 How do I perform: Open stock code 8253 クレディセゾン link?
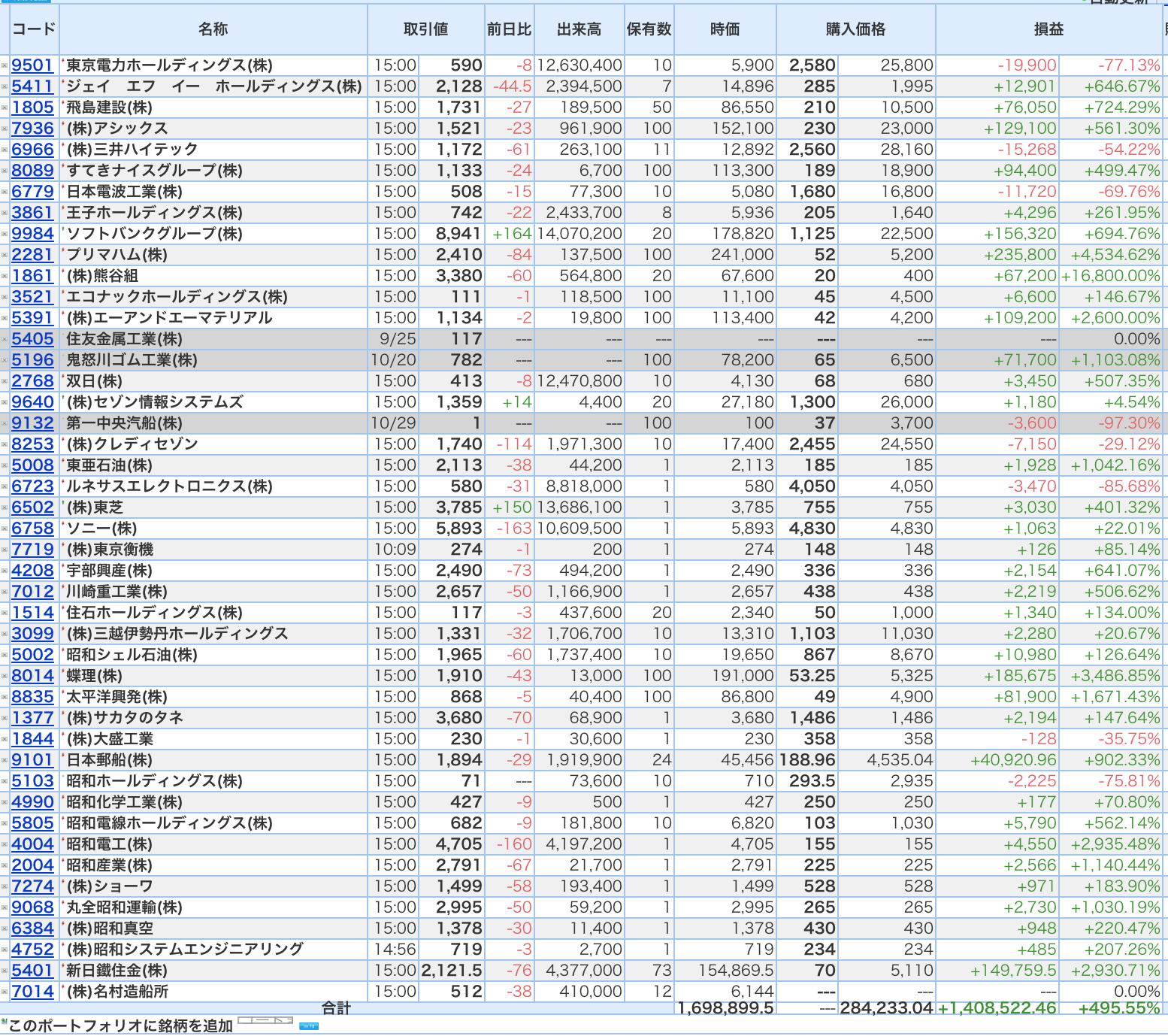(32, 444)
